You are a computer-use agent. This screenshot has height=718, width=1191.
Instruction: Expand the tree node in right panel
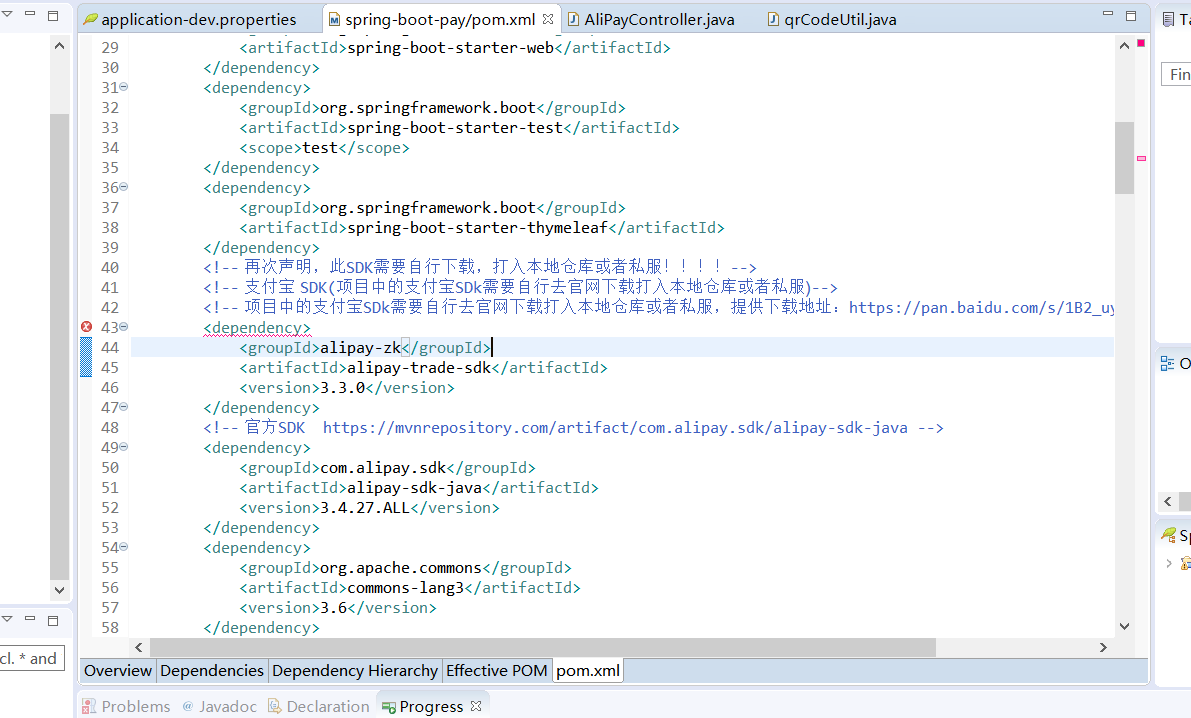point(1168,563)
